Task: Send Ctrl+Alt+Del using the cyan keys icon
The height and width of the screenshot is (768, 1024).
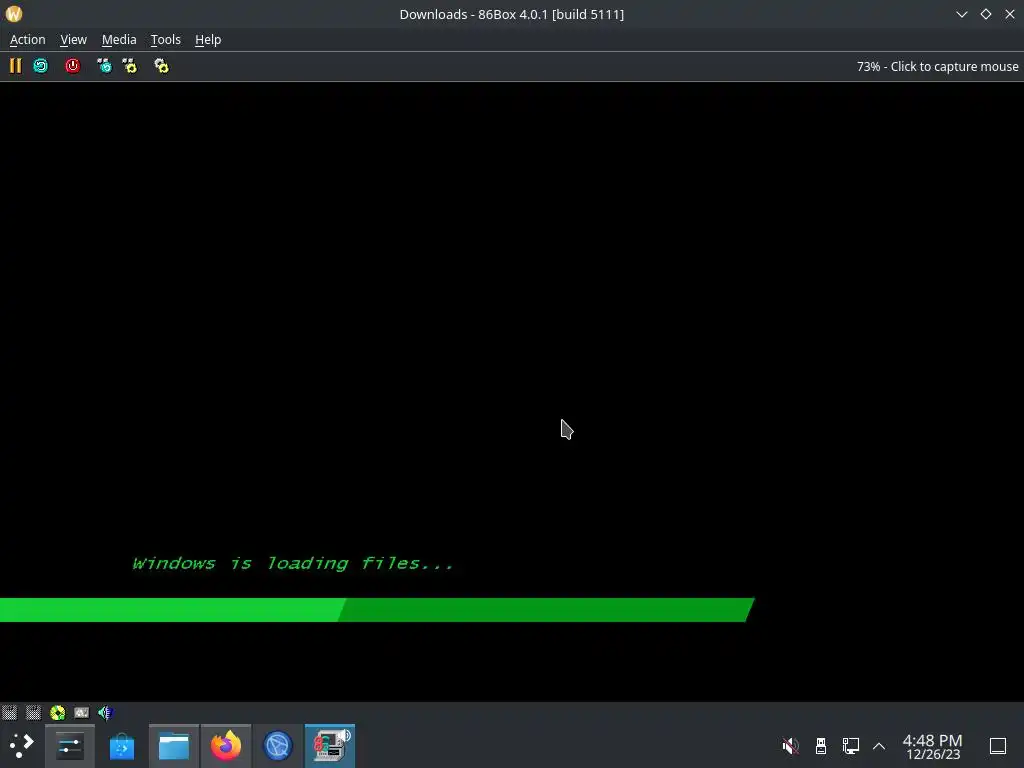Action: pyautogui.click(x=104, y=66)
